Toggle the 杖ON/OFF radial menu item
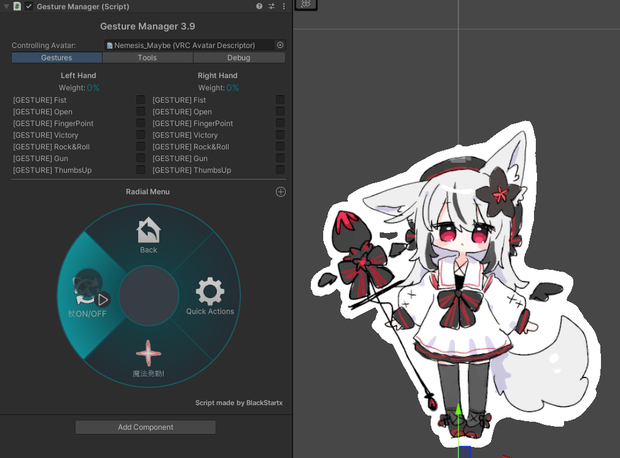Viewport: 620px width, 458px height. 87,295
